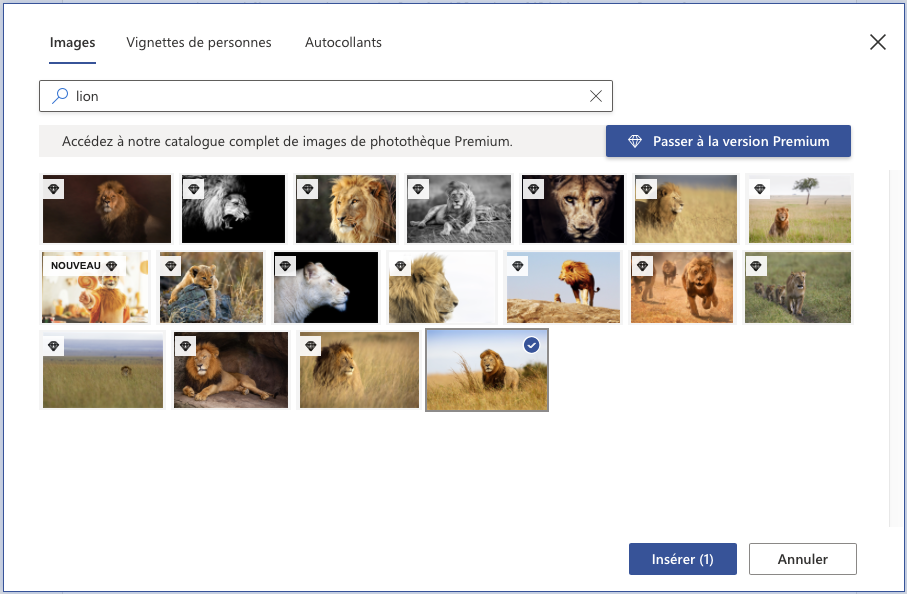The image size is (907, 594).
Task: Click premium badge on white lioness thumbnail
Action: coord(285,266)
